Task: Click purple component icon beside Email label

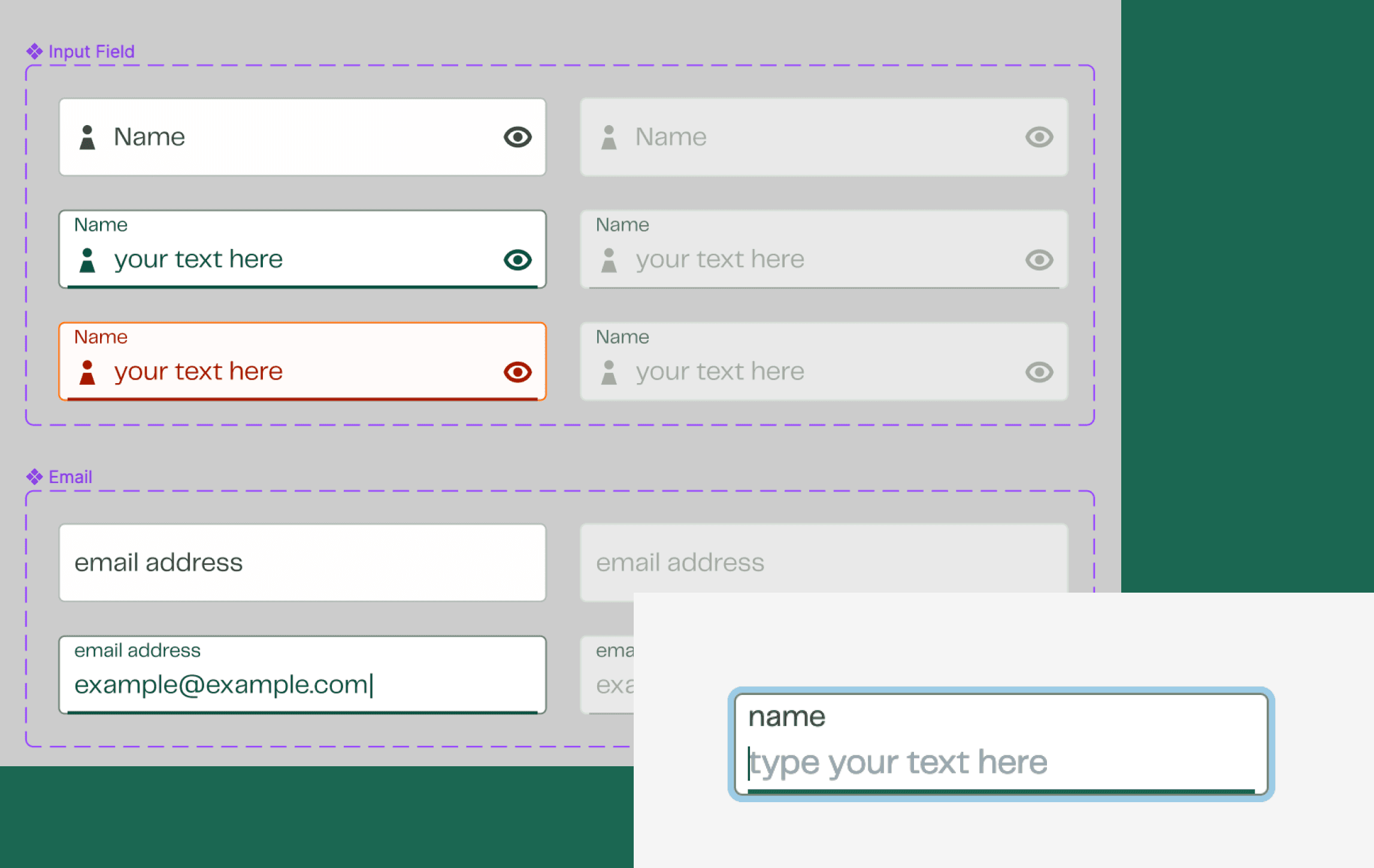Action: (x=34, y=477)
